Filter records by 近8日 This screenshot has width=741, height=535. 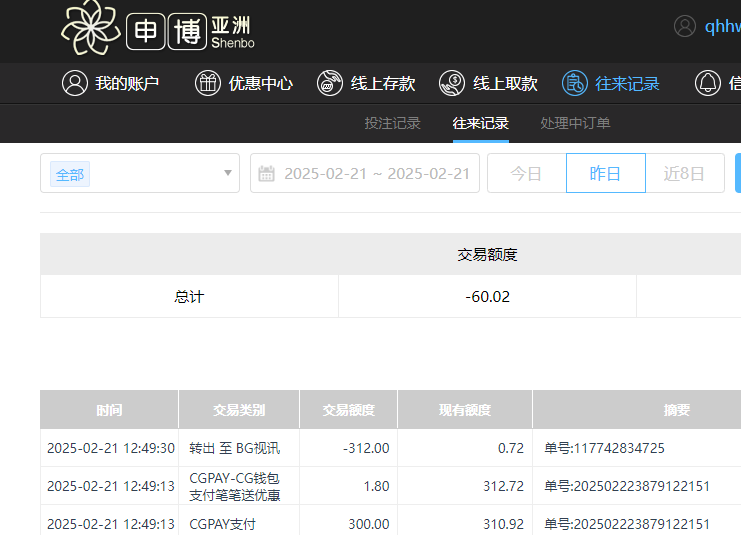pos(684,174)
